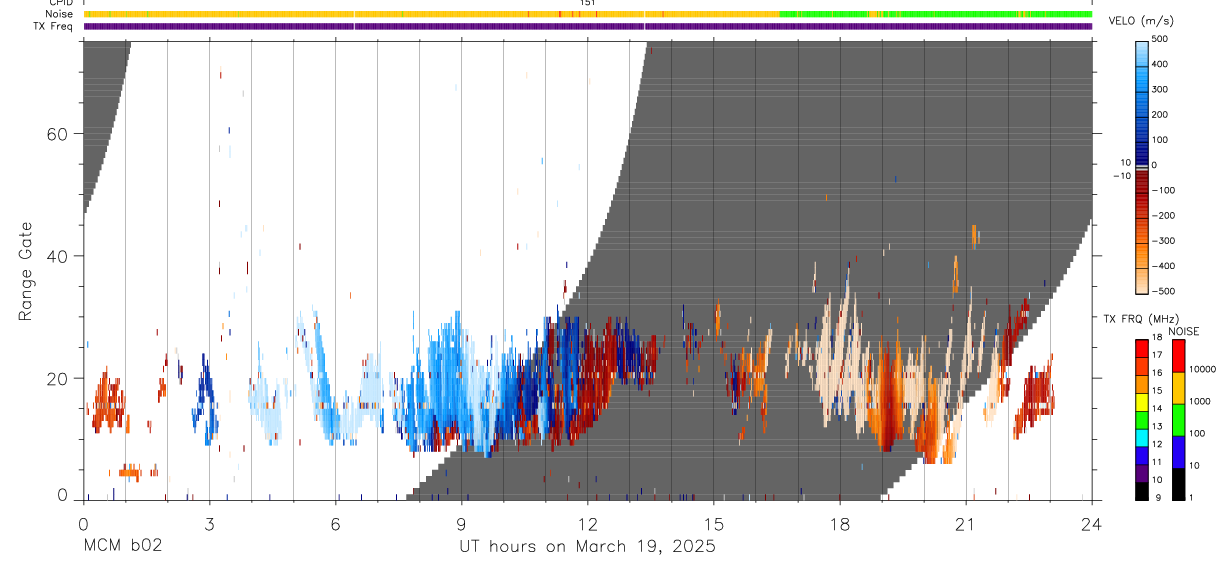Click the TX FRQ (MHz) legend title
The image size is (1228, 567).
[x=1139, y=319]
